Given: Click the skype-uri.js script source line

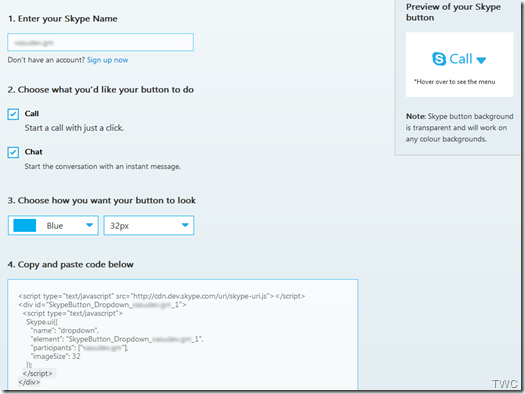Looking at the screenshot, I should pyautogui.click(x=162, y=296).
